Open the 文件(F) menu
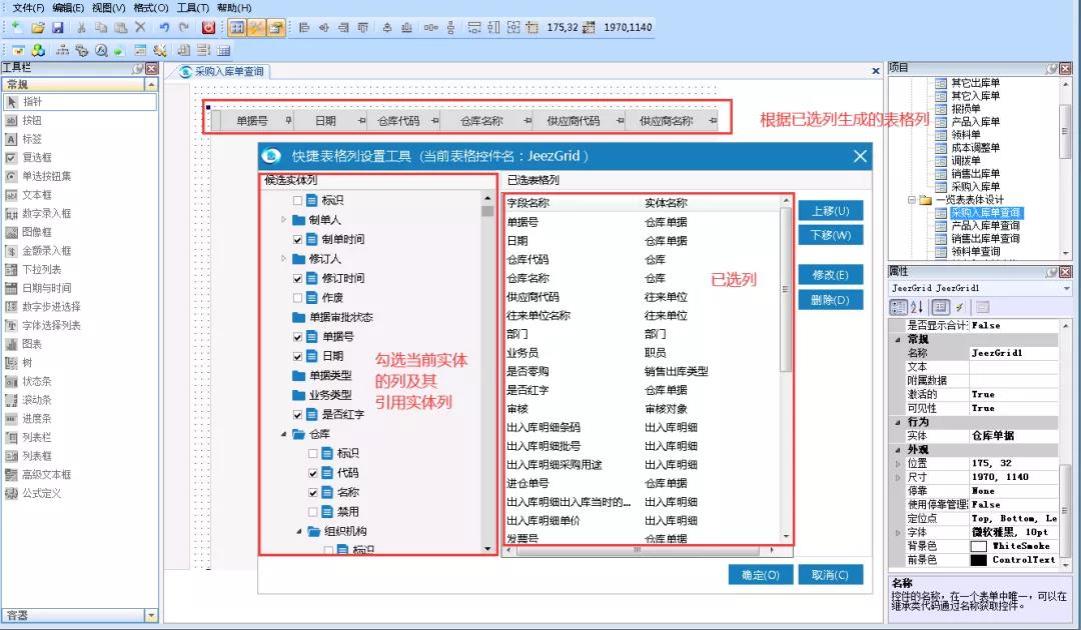Screen dimensions: 1081x630 (28, 8)
